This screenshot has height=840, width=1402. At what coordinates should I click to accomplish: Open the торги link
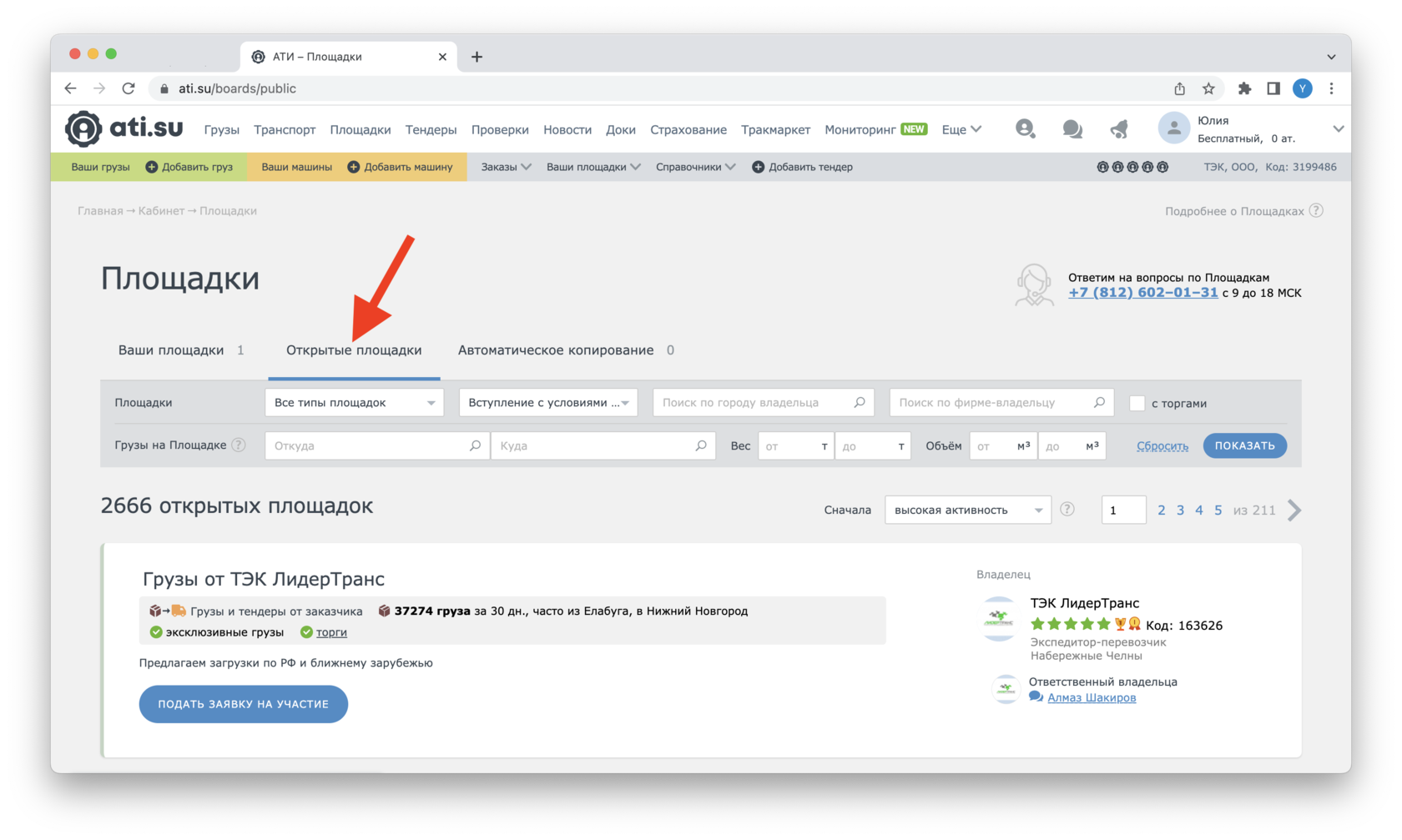pyautogui.click(x=331, y=631)
